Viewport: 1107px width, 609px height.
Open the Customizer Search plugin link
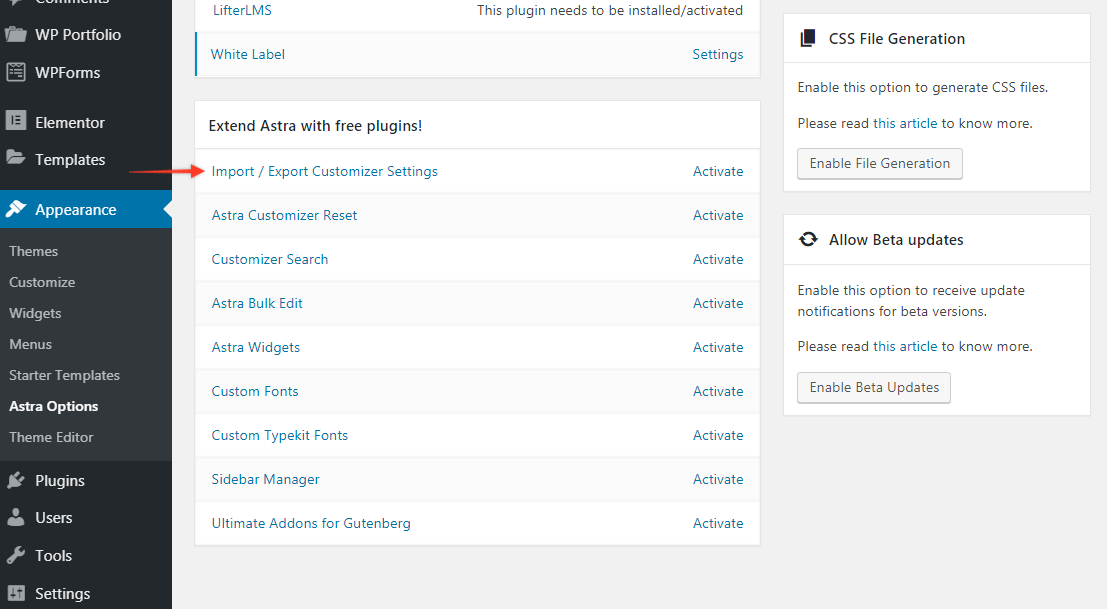tap(270, 259)
